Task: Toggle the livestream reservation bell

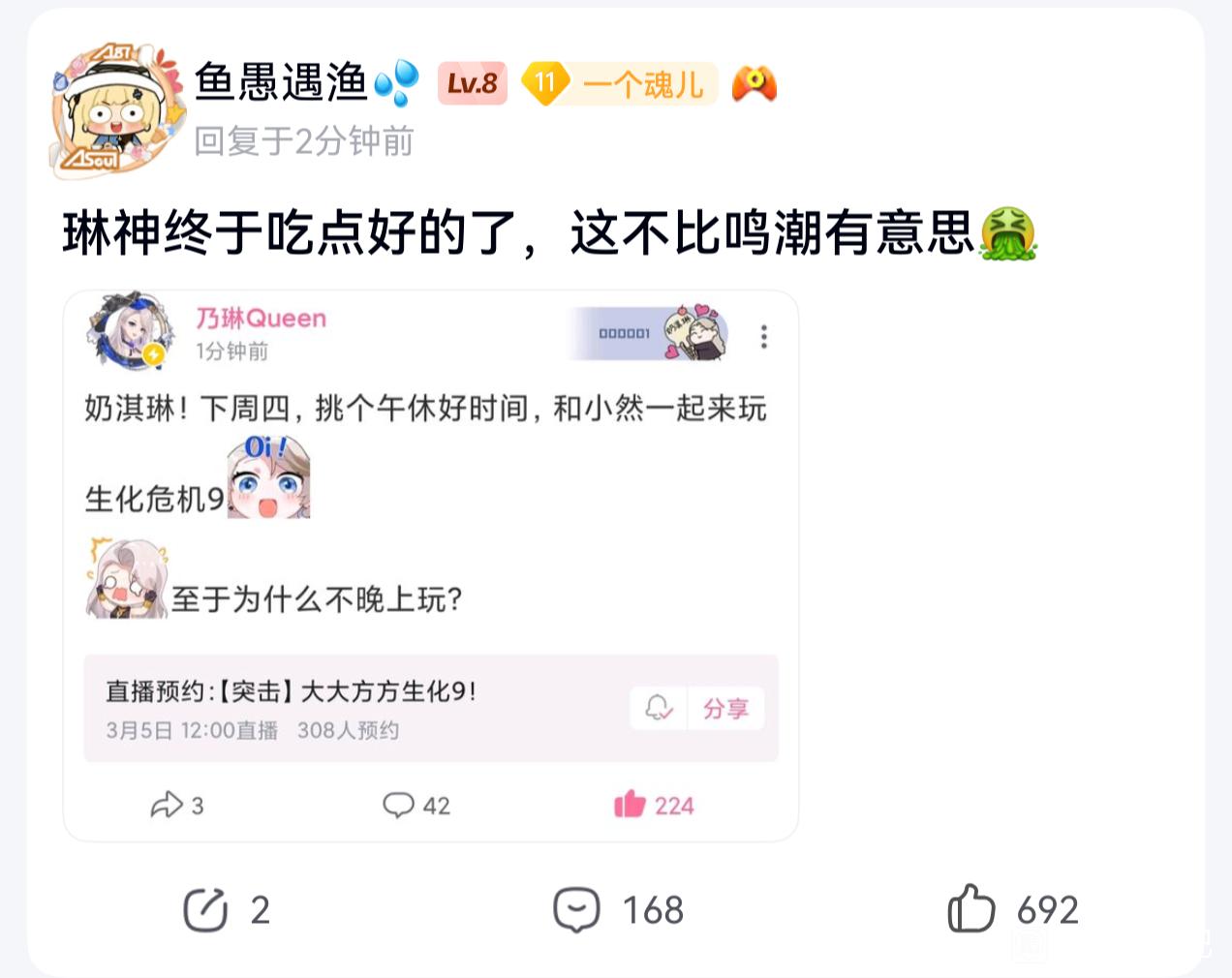Action: [x=659, y=708]
